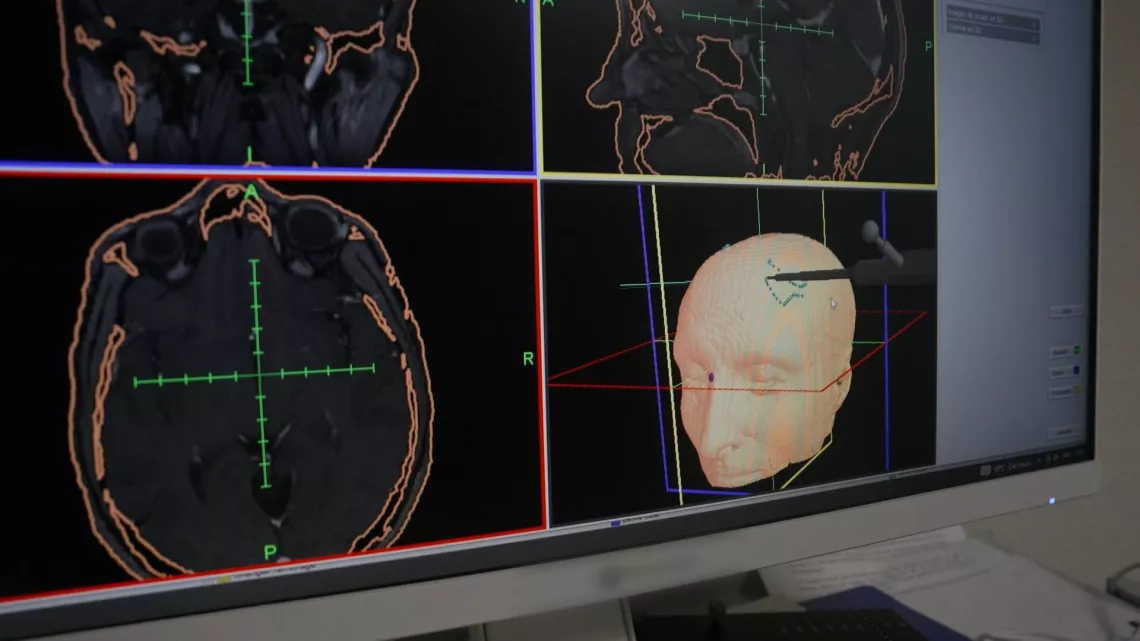Click the 'P' label below the axial slice

coord(270,552)
